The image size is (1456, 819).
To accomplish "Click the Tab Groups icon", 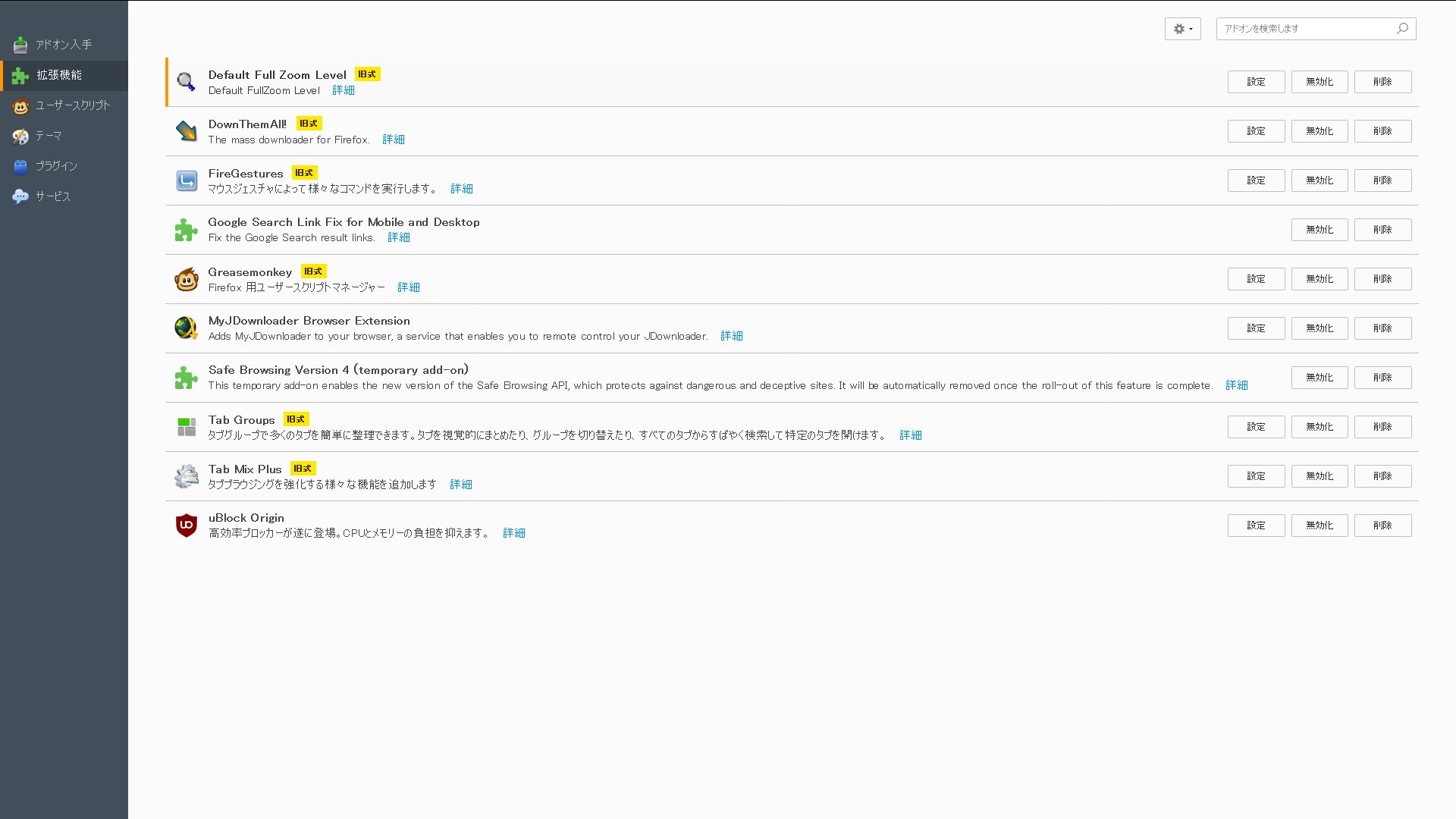I will point(186,427).
